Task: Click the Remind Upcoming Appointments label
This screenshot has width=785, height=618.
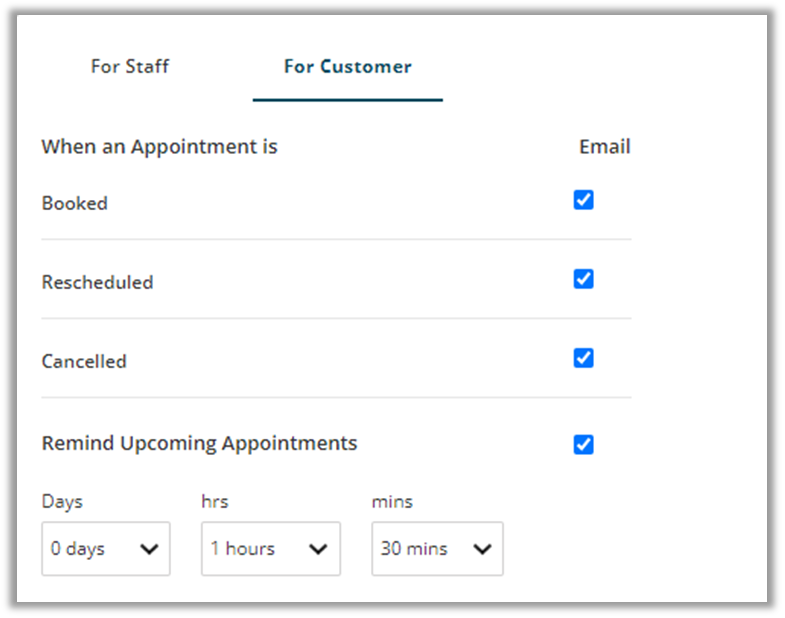Action: coord(199,443)
